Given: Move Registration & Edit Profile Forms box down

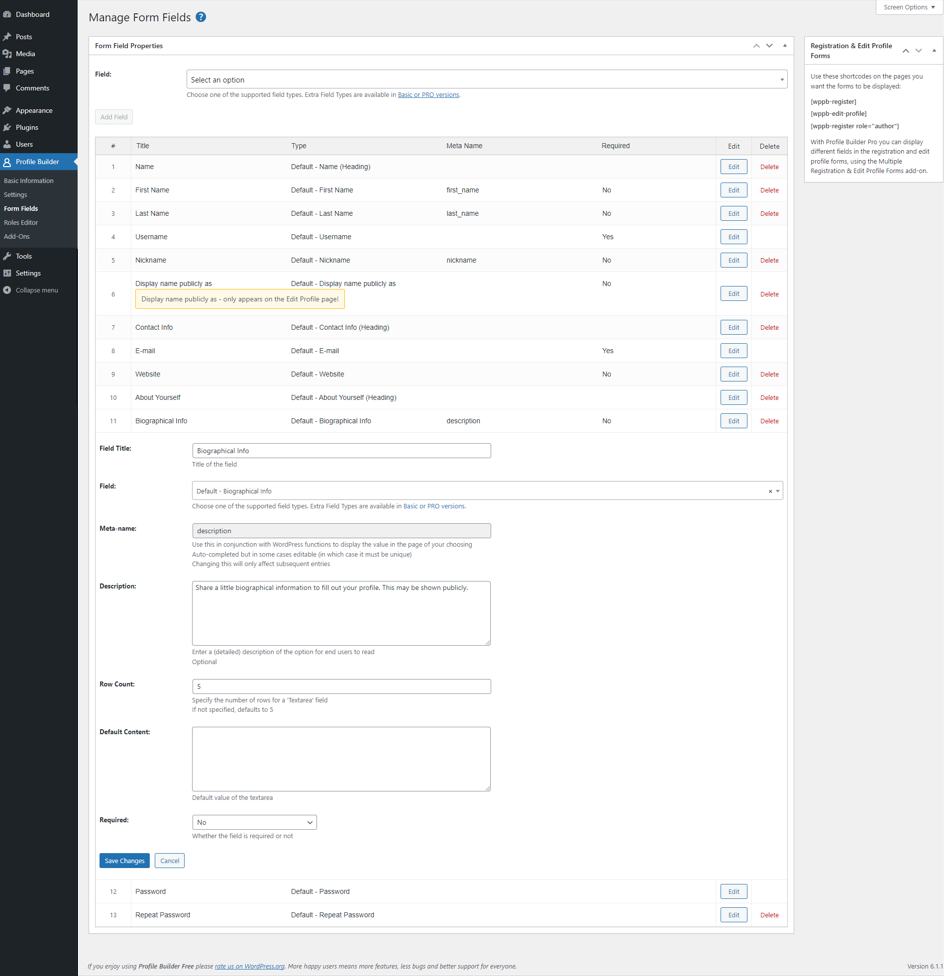Looking at the screenshot, I should [x=918, y=50].
